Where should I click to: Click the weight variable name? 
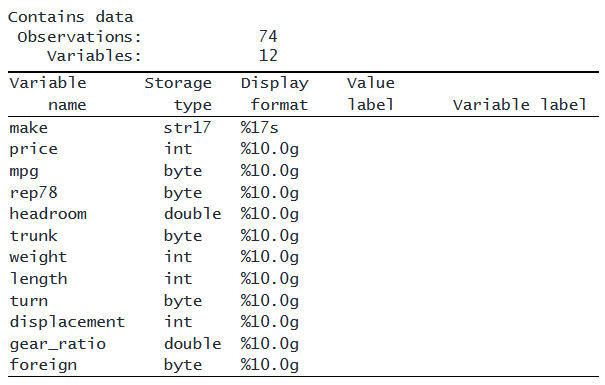38,258
